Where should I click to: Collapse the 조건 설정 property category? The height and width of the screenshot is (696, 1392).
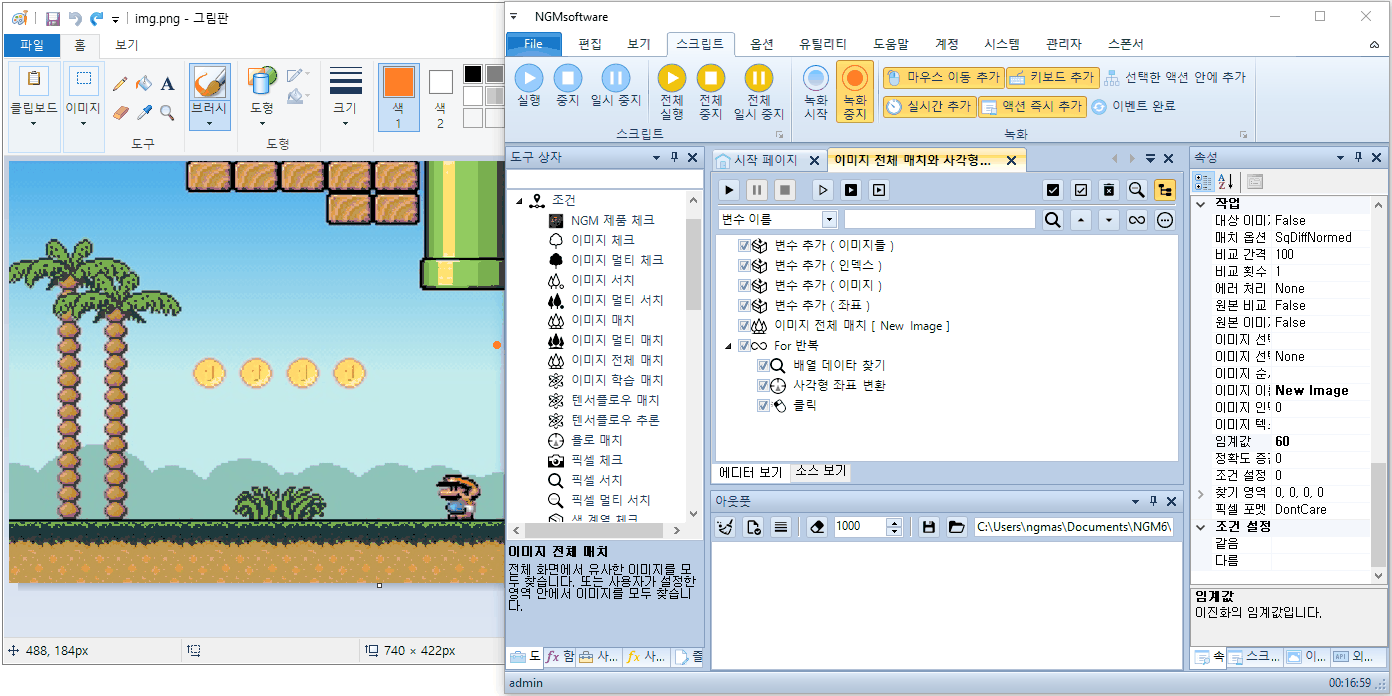click(x=1201, y=526)
